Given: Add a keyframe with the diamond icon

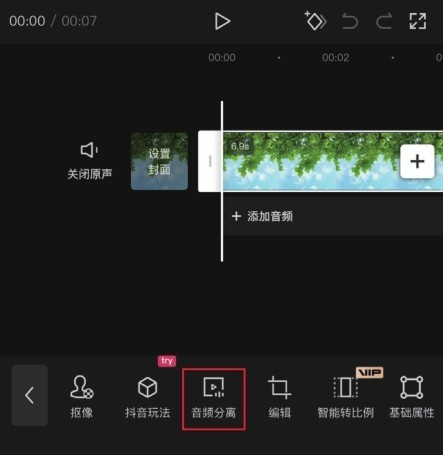Looking at the screenshot, I should pos(315,21).
